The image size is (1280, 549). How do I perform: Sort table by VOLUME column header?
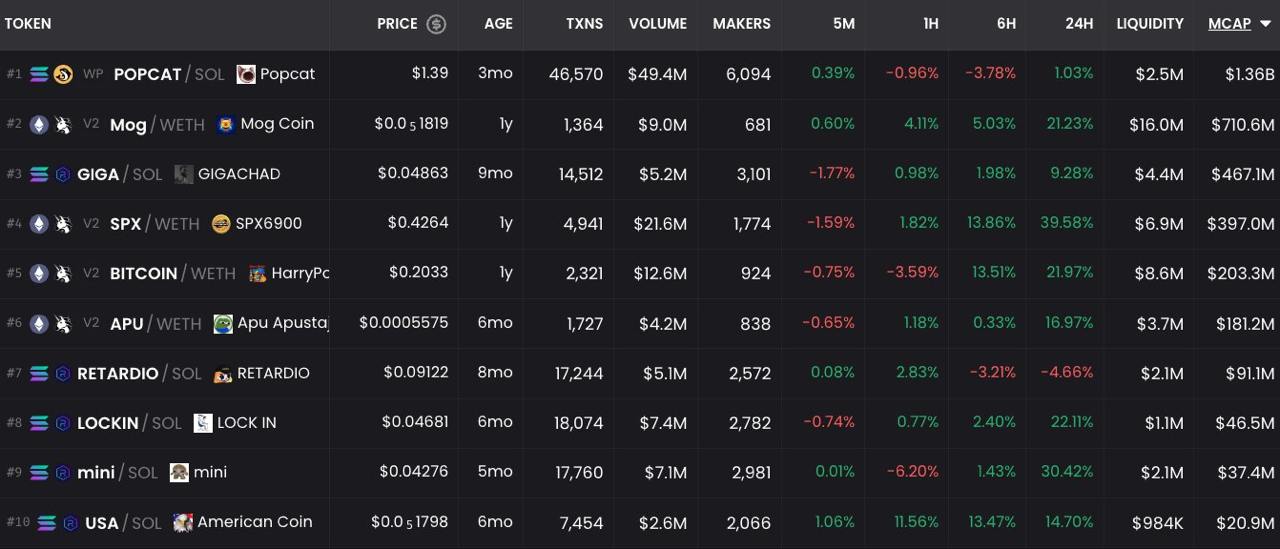658,24
